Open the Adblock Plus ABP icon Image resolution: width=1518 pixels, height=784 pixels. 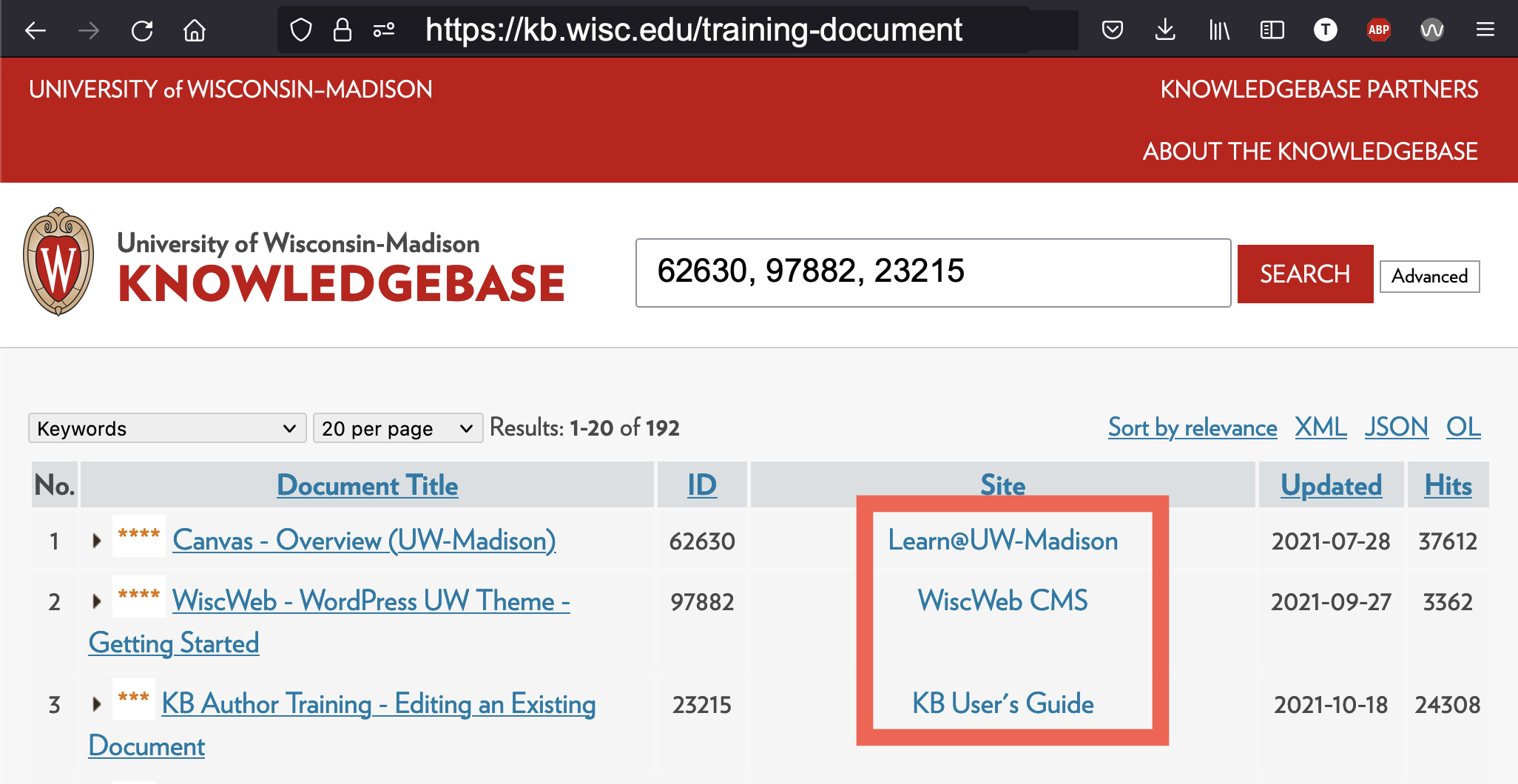1379,30
